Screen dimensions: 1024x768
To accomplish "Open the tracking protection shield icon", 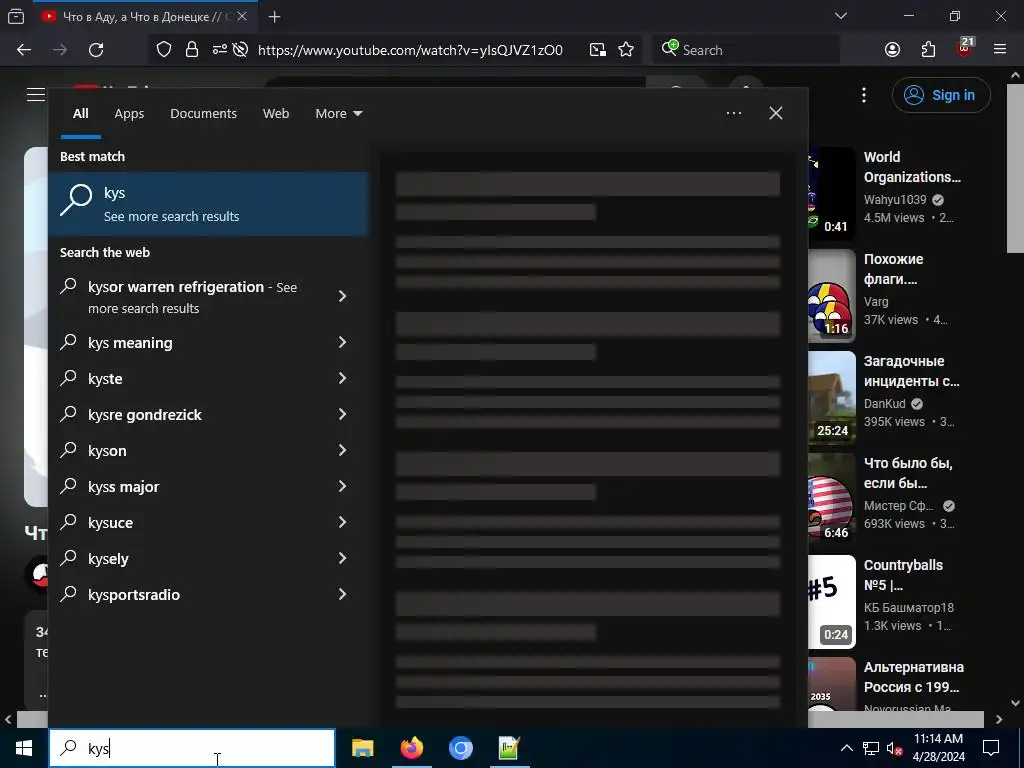I will click(x=164, y=50).
